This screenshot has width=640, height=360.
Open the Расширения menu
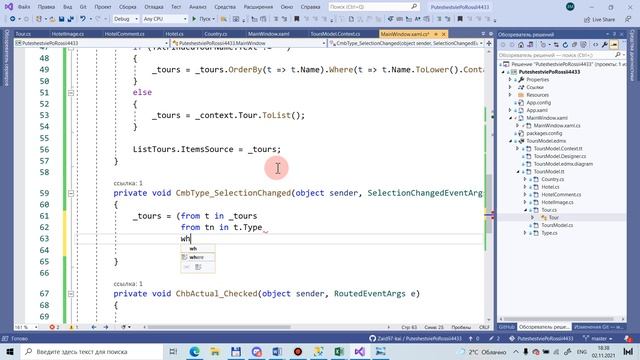(x=258, y=7)
